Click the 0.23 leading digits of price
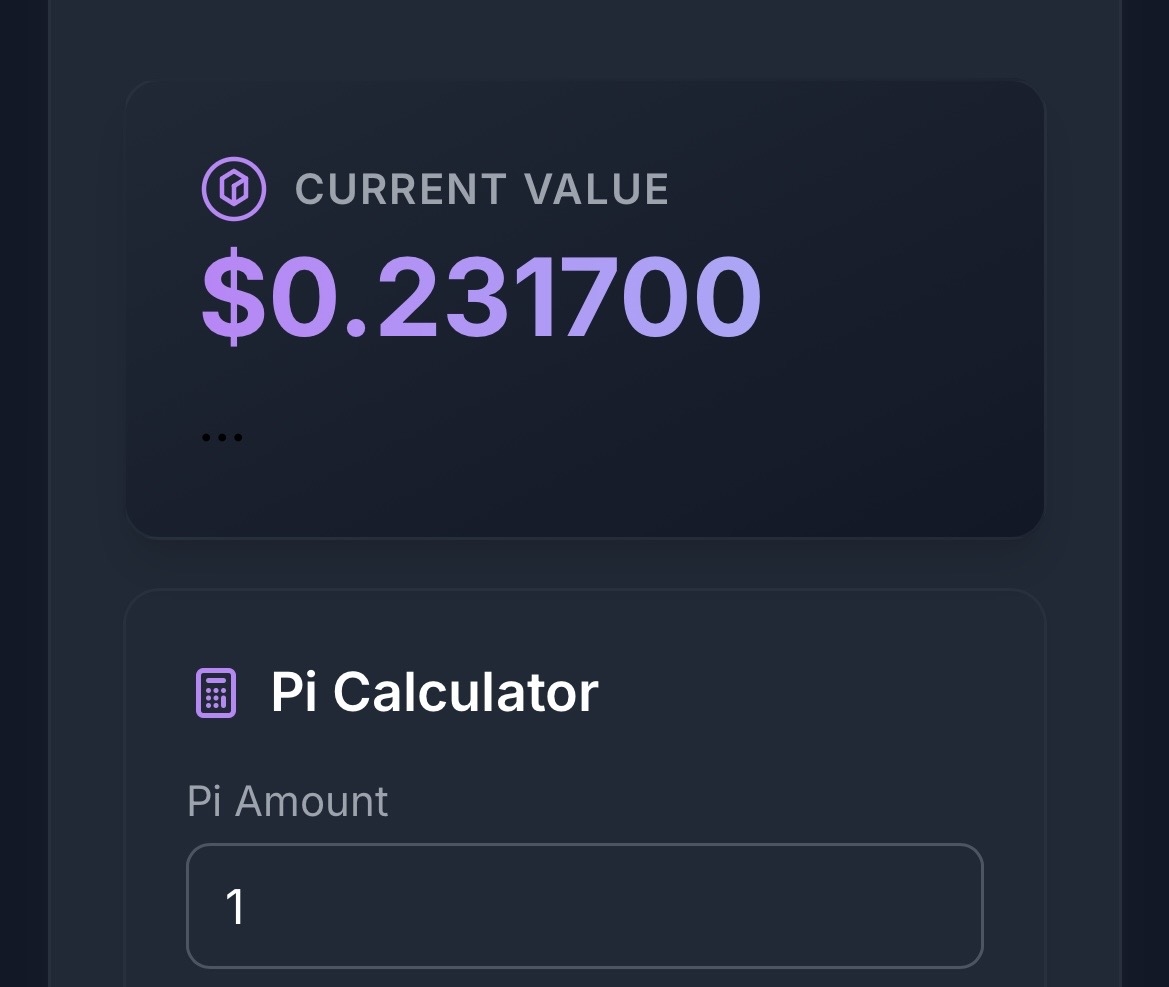The height and width of the screenshot is (987, 1169). coord(370,298)
